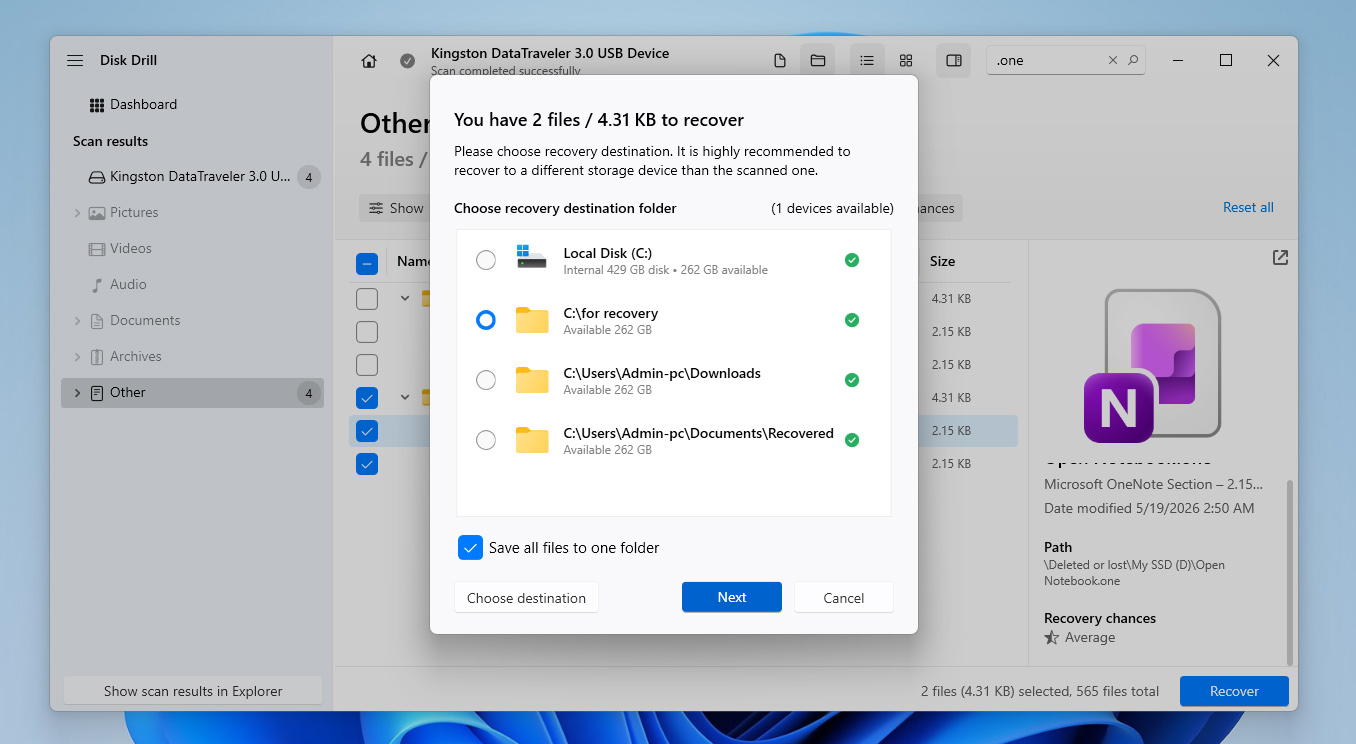This screenshot has height=744, width=1356.
Task: Toggle the select-all checkbox in the file list header
Action: click(367, 264)
